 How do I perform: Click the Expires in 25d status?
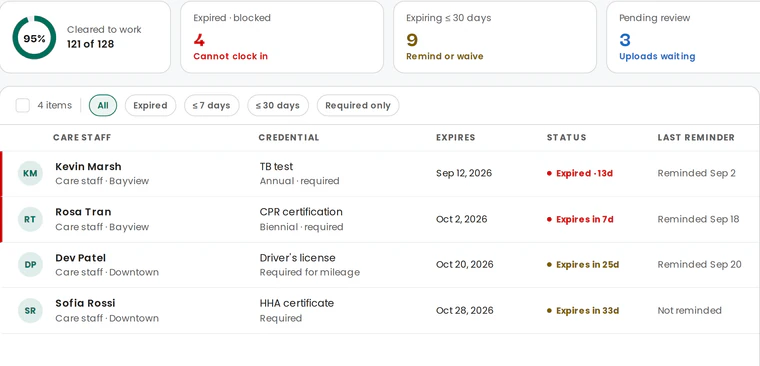(583, 265)
